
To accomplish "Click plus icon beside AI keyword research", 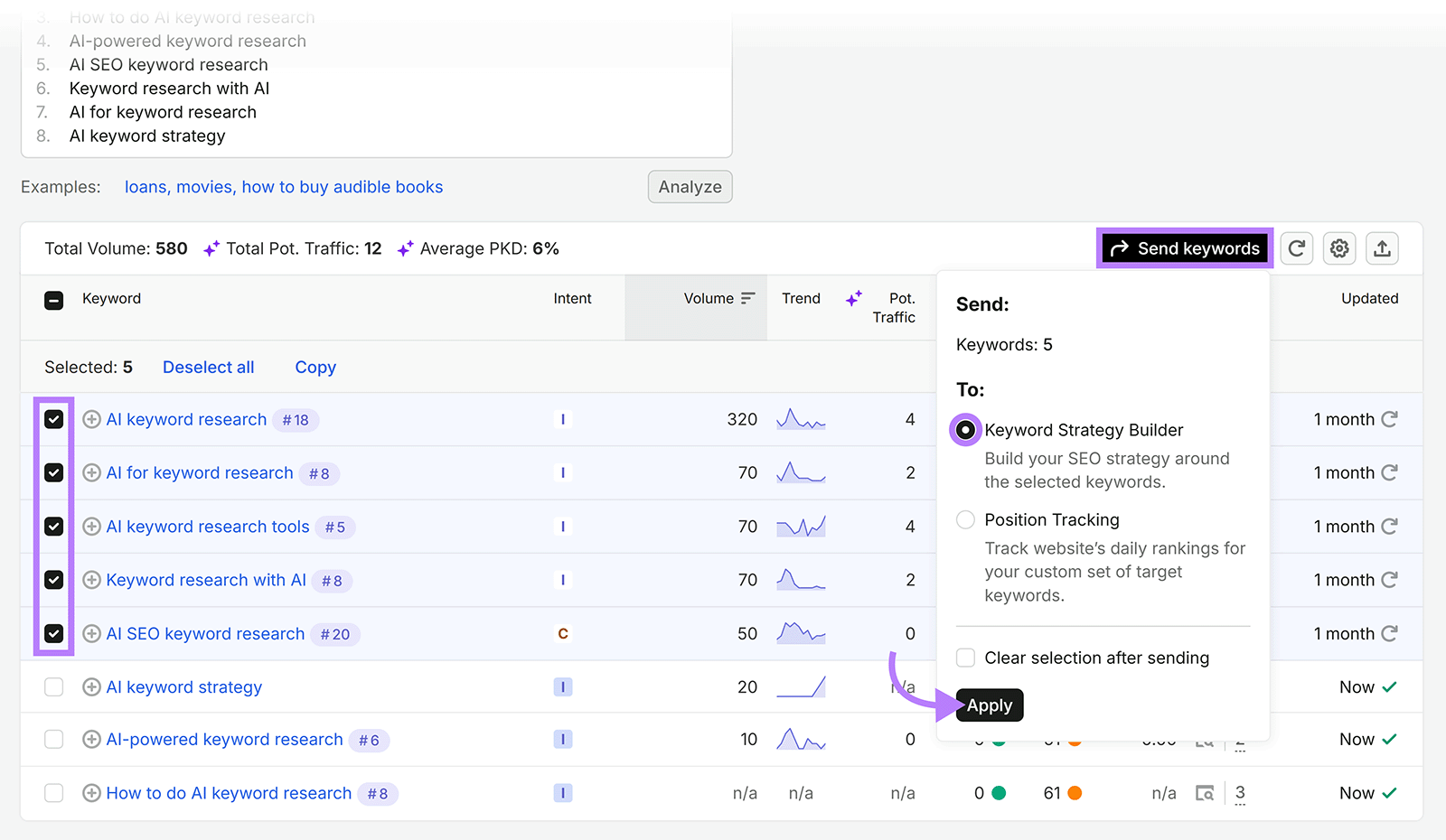I will pyautogui.click(x=91, y=419).
